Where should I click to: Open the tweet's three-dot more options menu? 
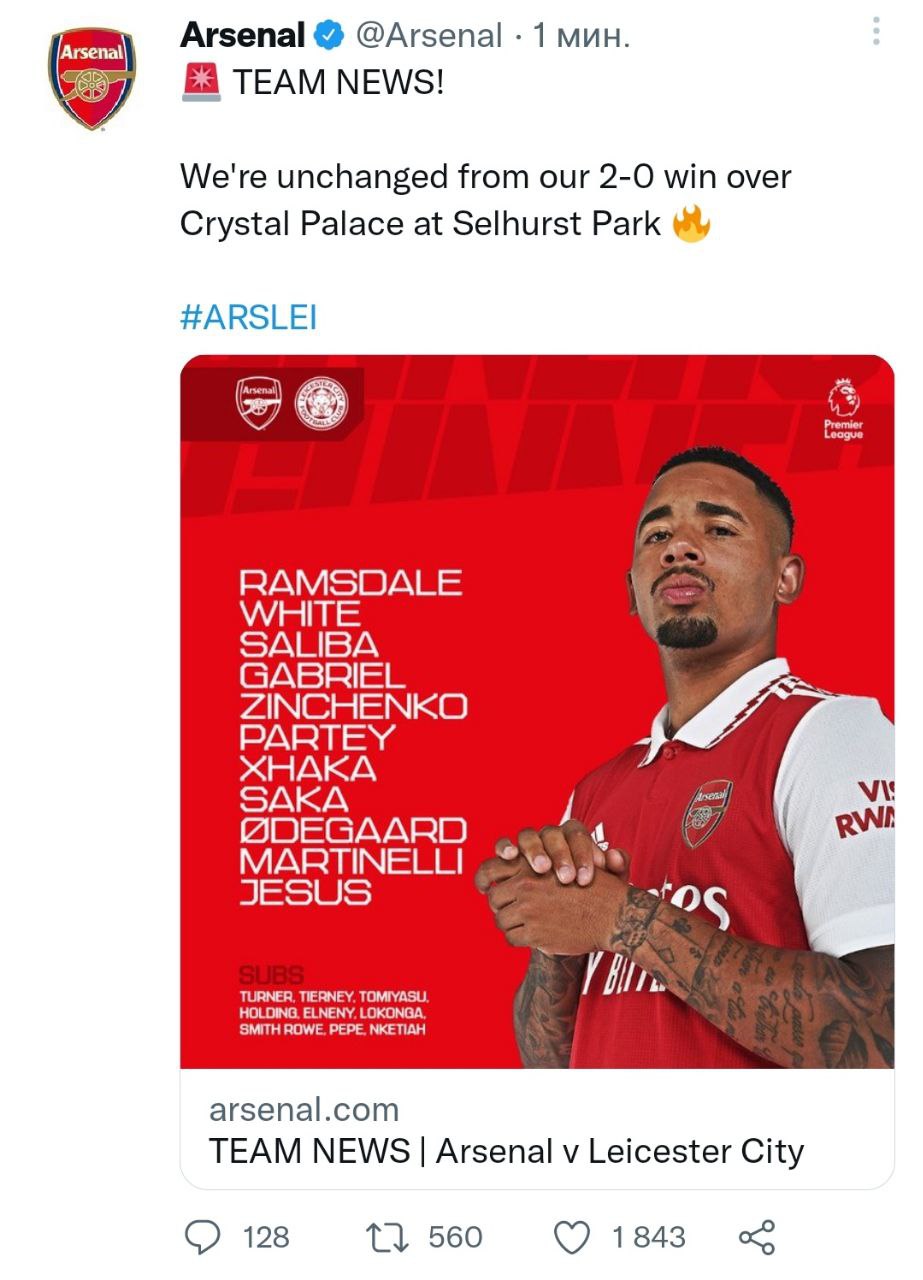click(x=876, y=34)
